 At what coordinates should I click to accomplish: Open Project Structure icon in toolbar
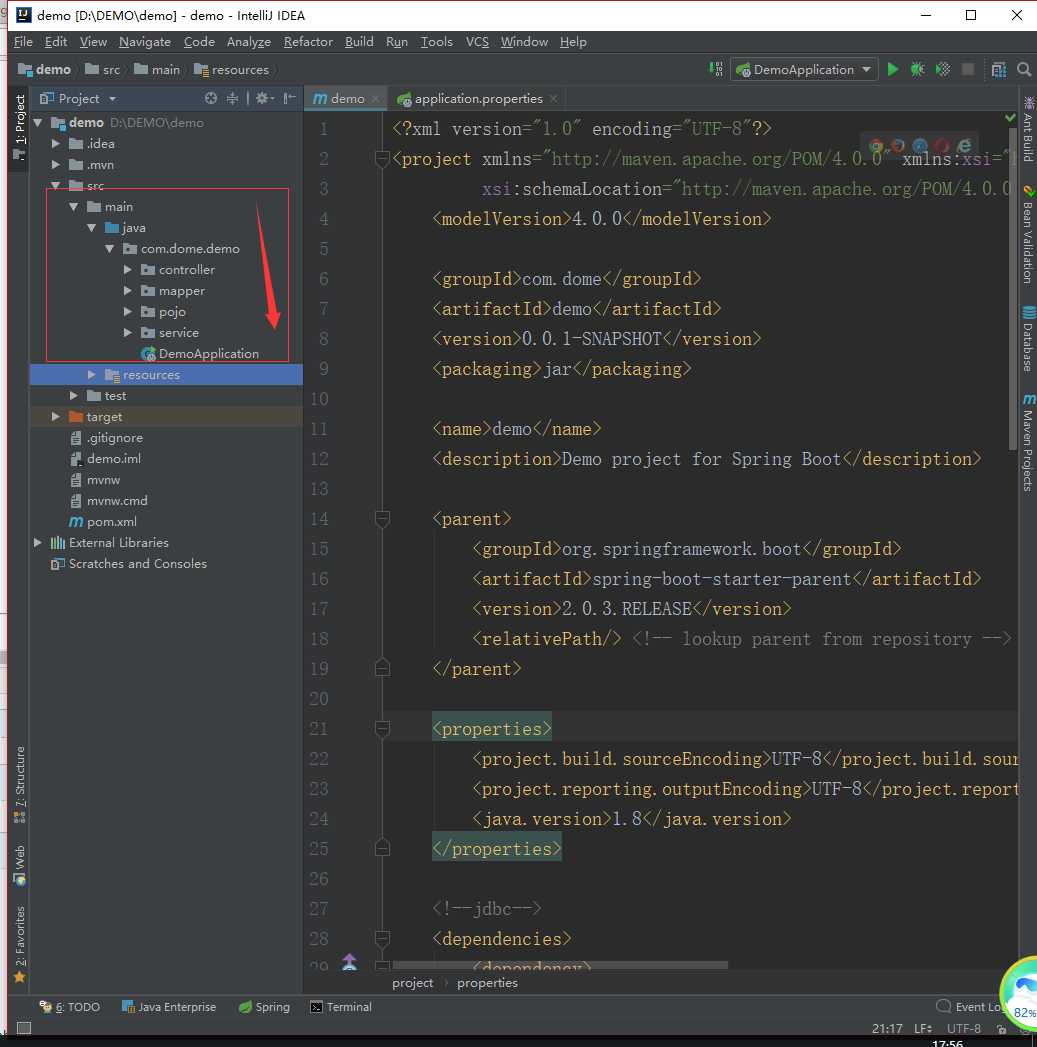(x=999, y=69)
